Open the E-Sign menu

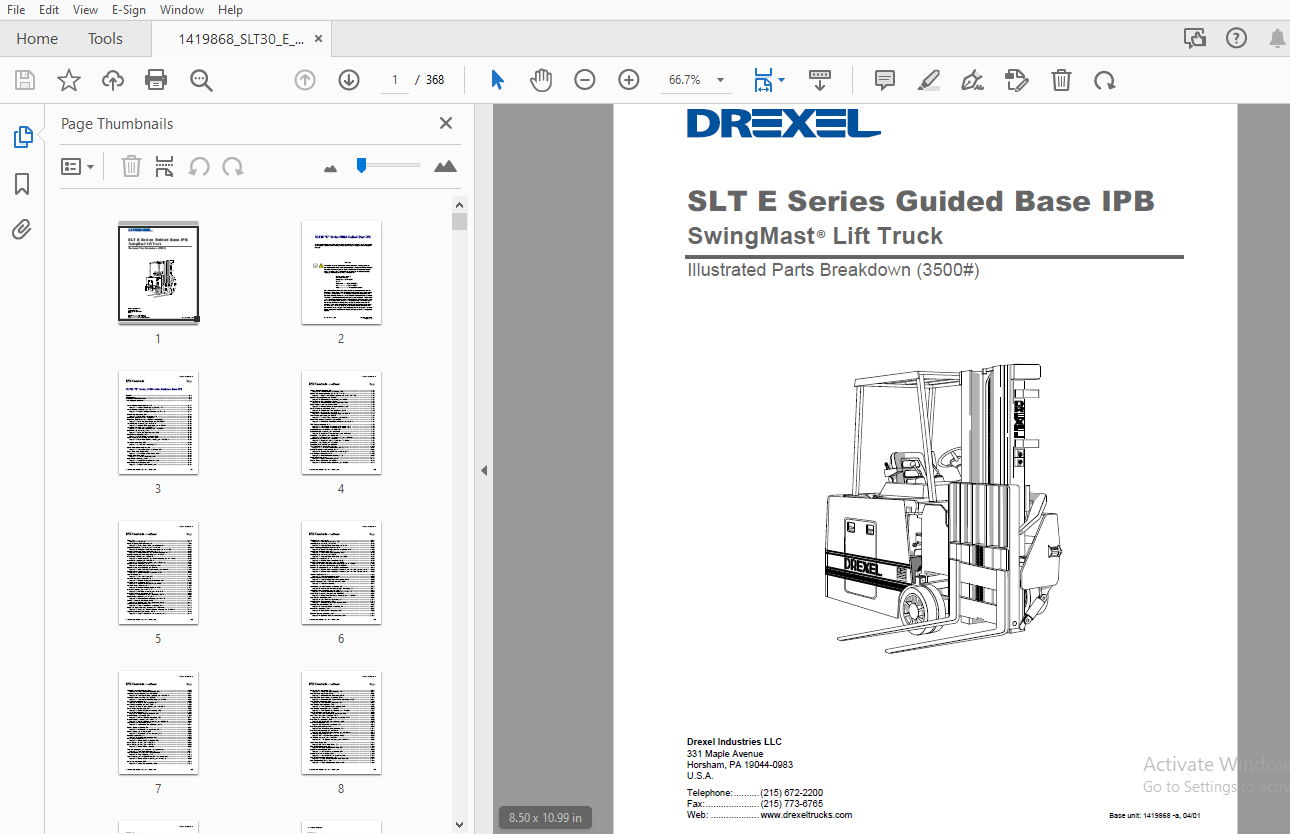[128, 9]
